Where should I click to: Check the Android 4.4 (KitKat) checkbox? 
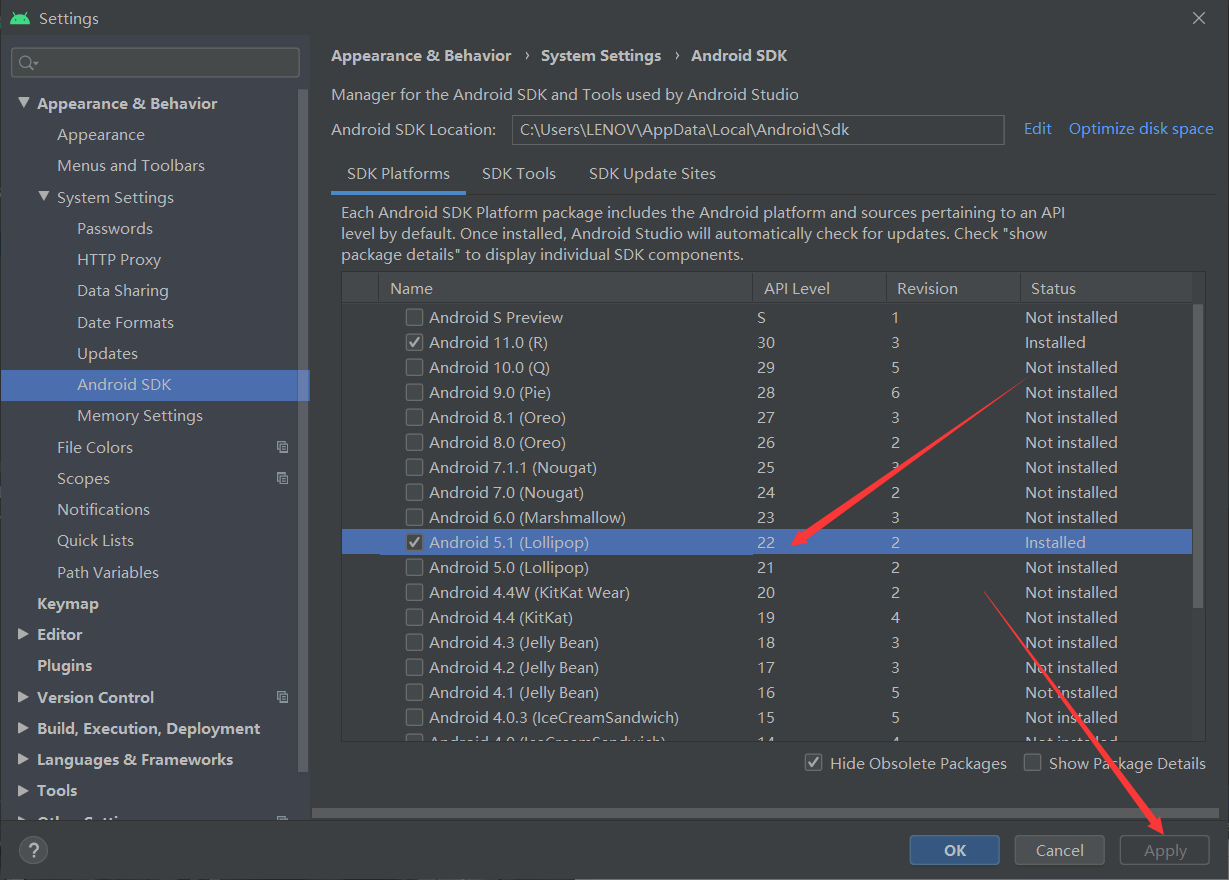point(414,617)
